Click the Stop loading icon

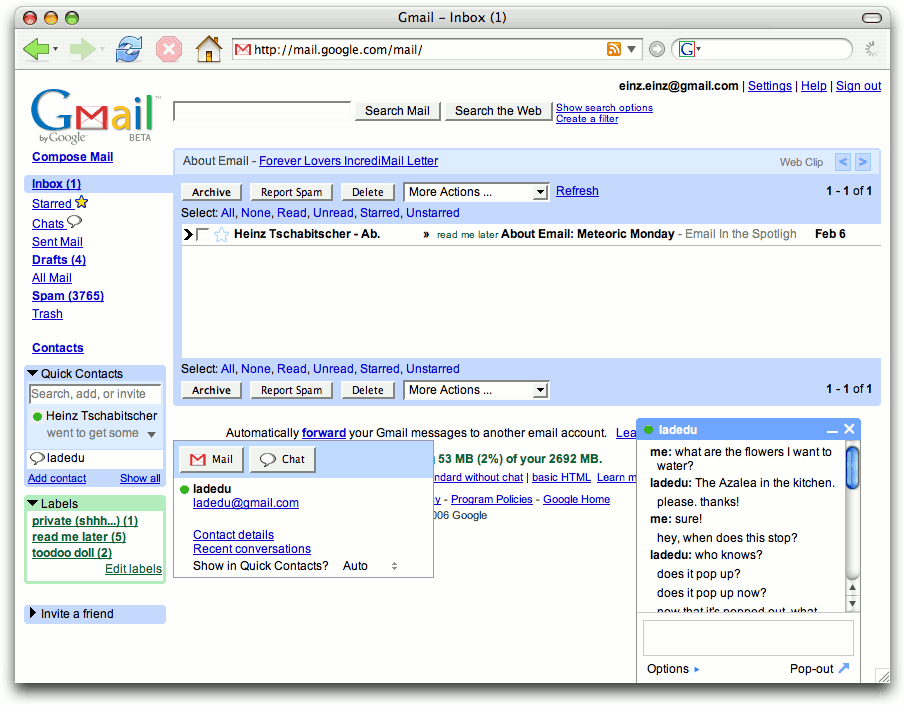pyautogui.click(x=168, y=48)
